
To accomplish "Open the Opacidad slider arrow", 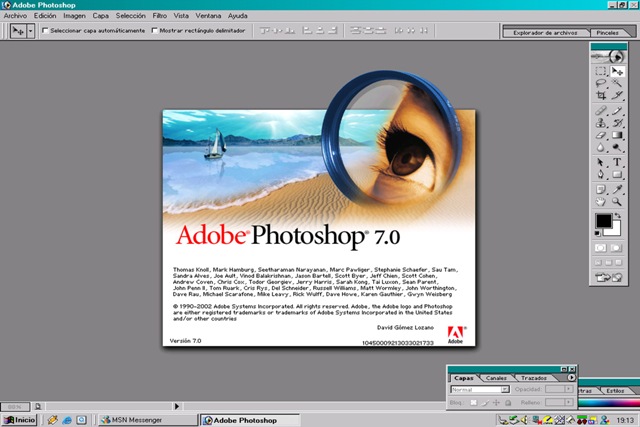I will pos(569,389).
